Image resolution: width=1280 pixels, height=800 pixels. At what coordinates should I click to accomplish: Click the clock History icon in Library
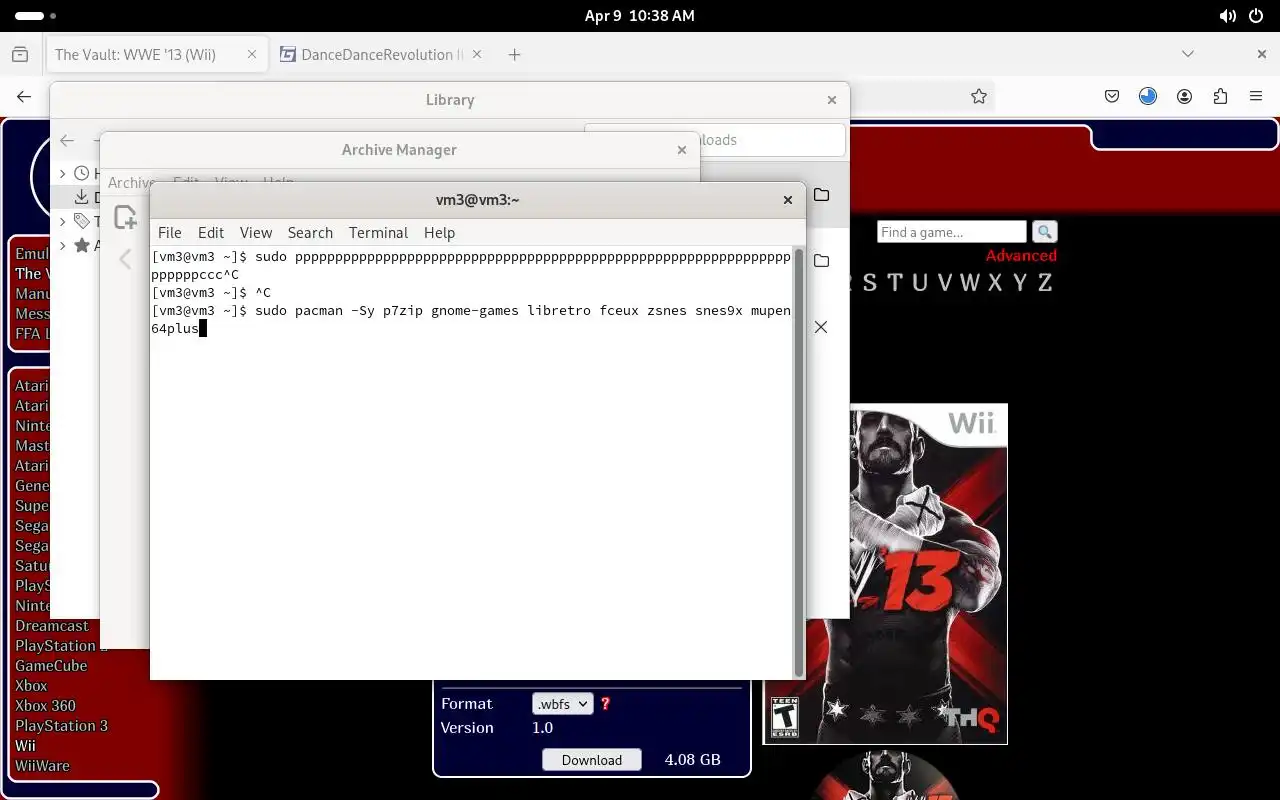(x=82, y=173)
